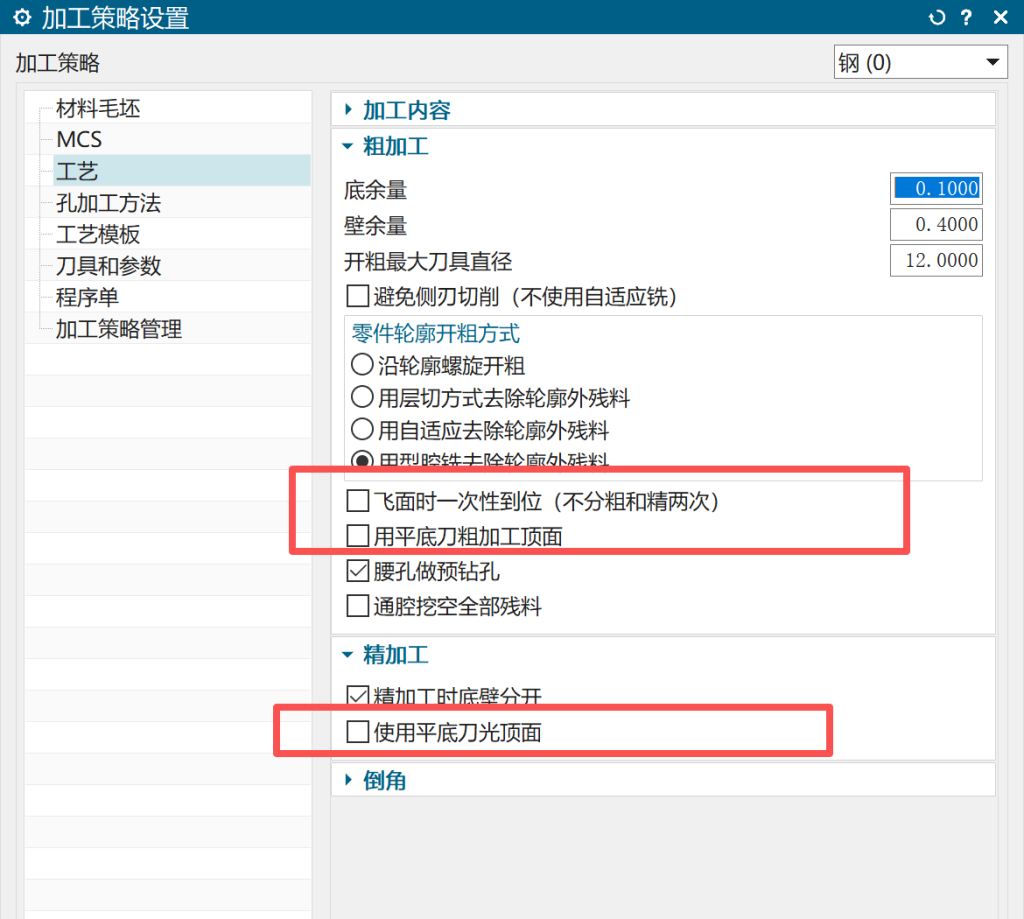Expand the 加工内容 section
This screenshot has width=1024, height=919.
click(349, 110)
